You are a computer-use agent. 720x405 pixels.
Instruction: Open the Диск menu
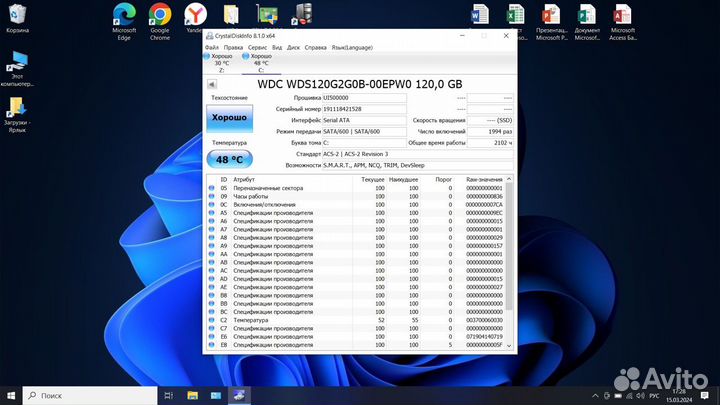293,47
